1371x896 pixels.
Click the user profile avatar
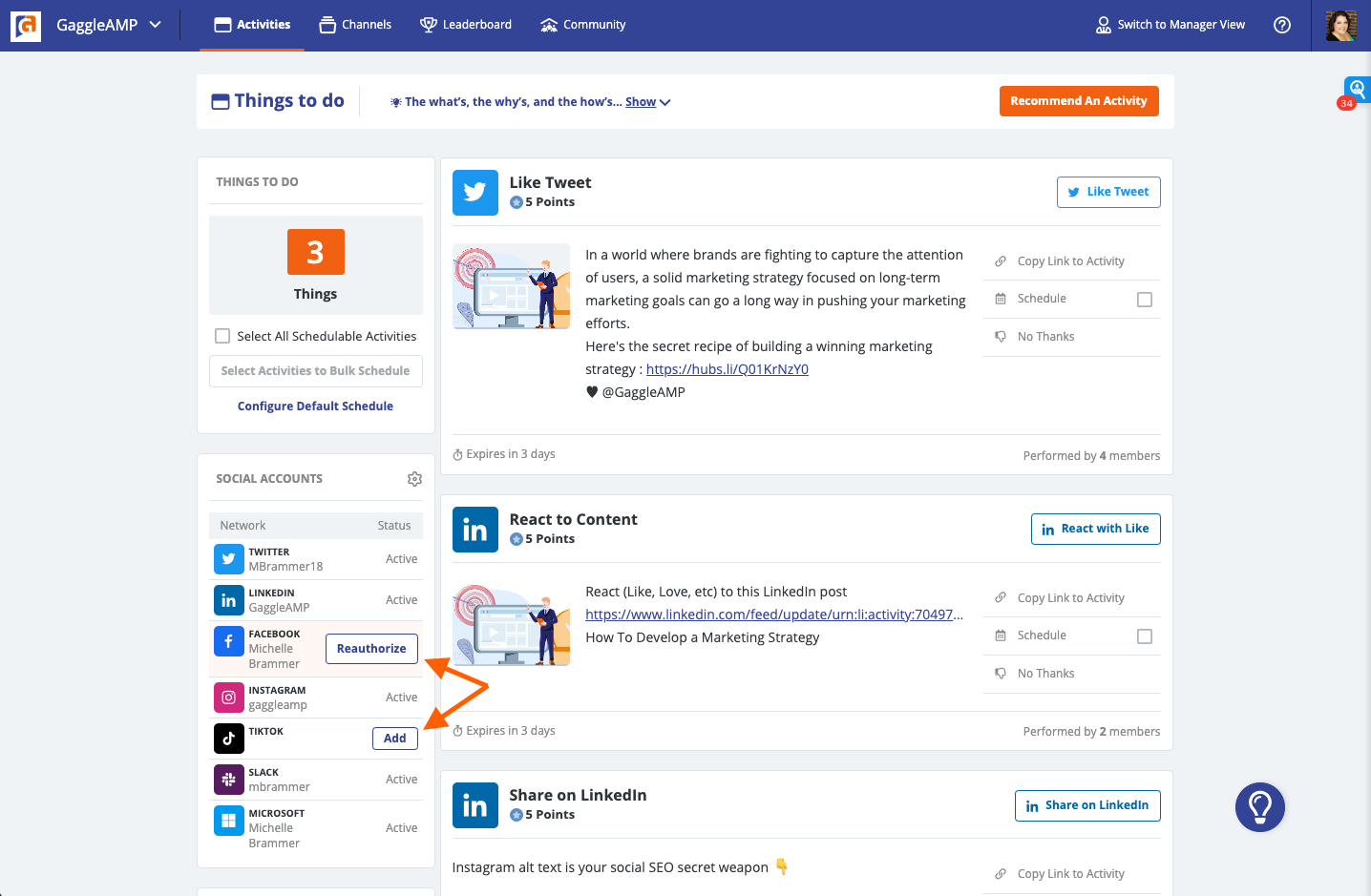pos(1341,26)
